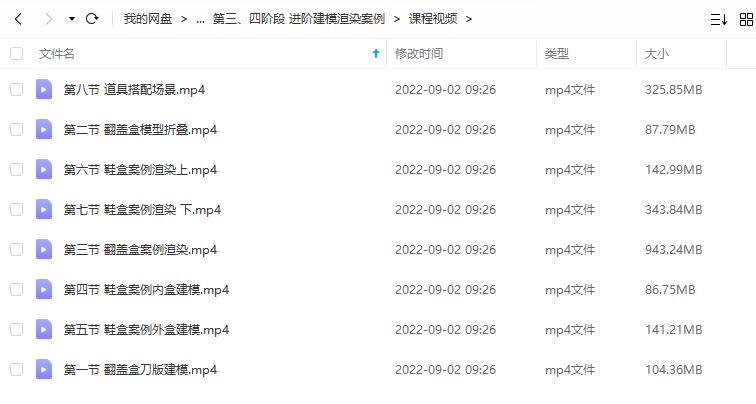Sort files by 大小 column header

click(x=657, y=54)
